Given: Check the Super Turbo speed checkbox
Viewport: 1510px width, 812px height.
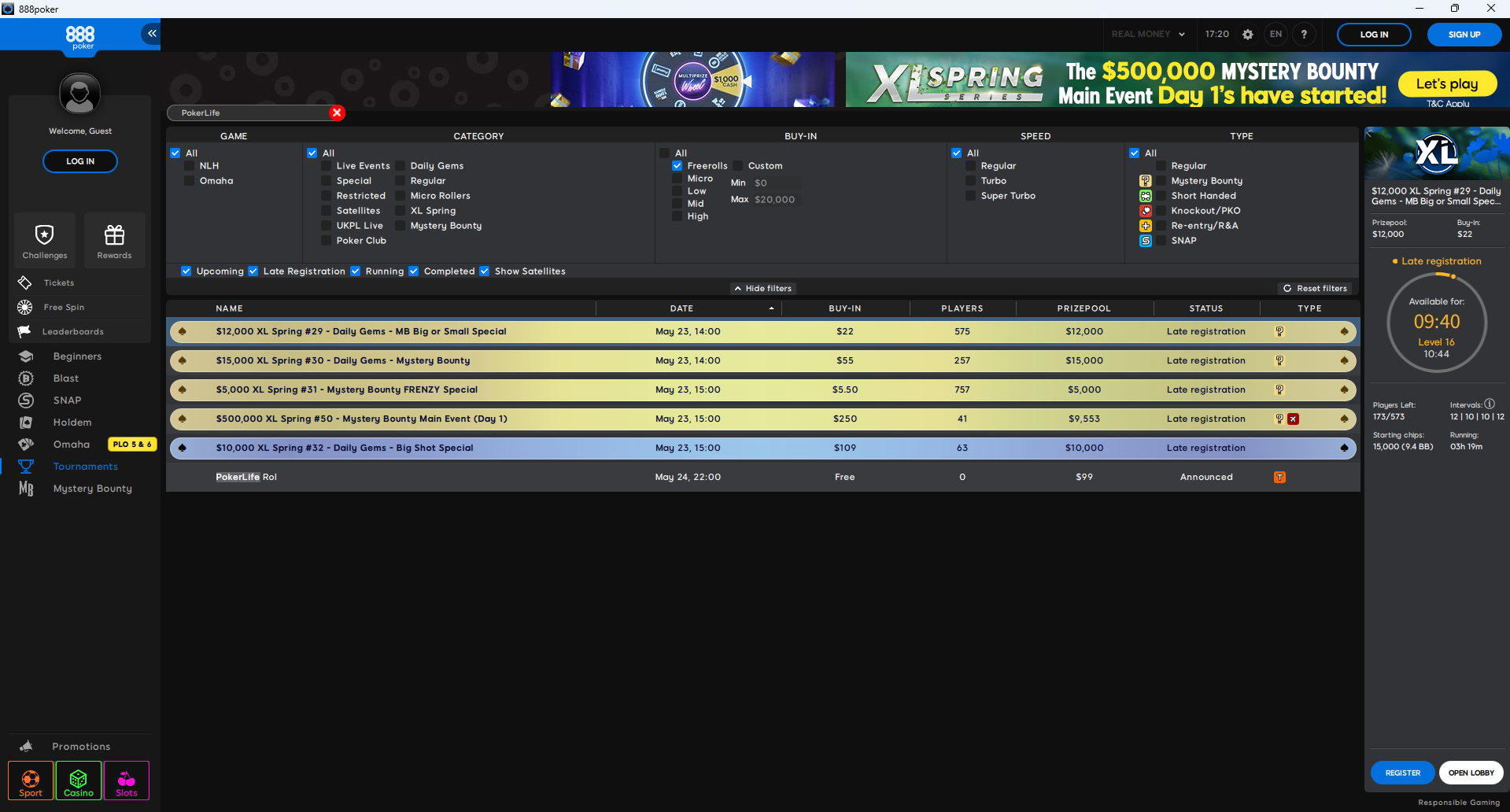Looking at the screenshot, I should point(971,196).
